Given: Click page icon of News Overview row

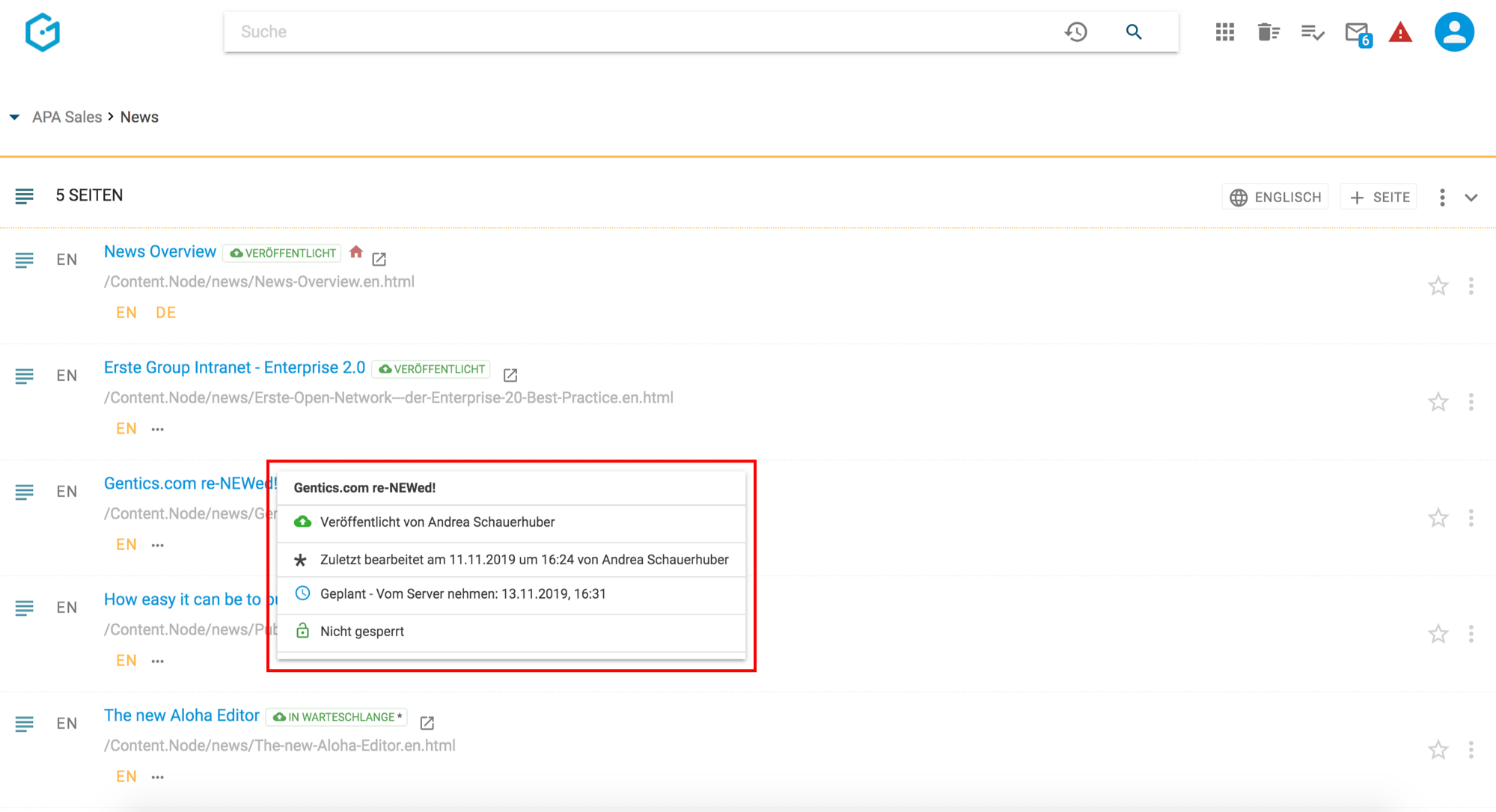Looking at the screenshot, I should click(24, 260).
